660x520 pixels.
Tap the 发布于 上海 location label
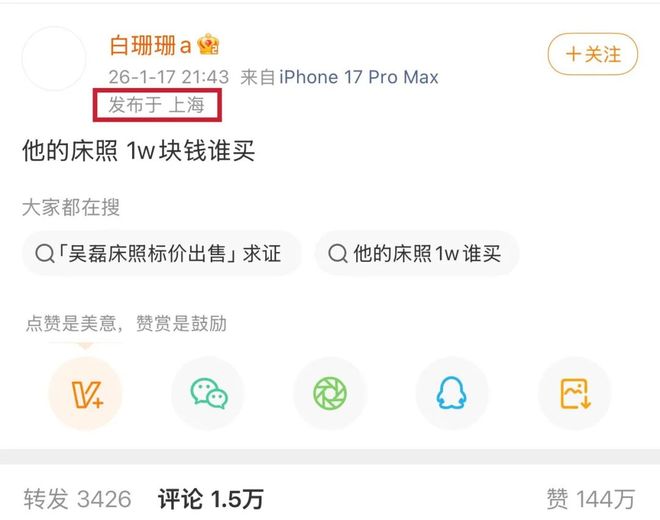(157, 105)
